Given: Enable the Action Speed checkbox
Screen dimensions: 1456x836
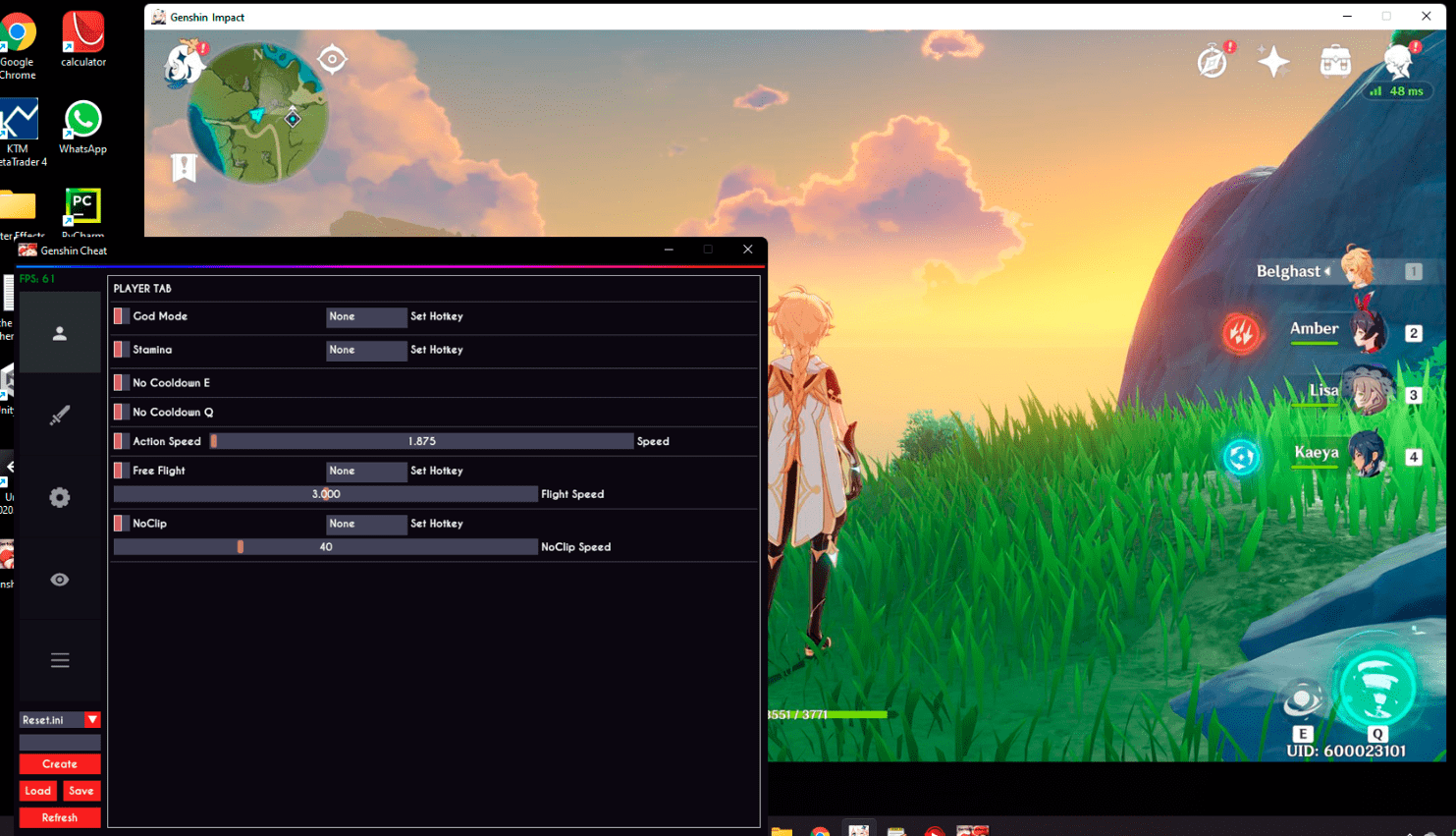Looking at the screenshot, I should point(121,442).
